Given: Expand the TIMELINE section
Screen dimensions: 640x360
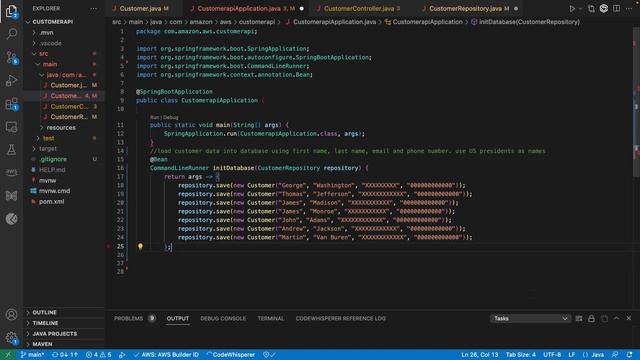Looking at the screenshot, I should tap(45, 323).
